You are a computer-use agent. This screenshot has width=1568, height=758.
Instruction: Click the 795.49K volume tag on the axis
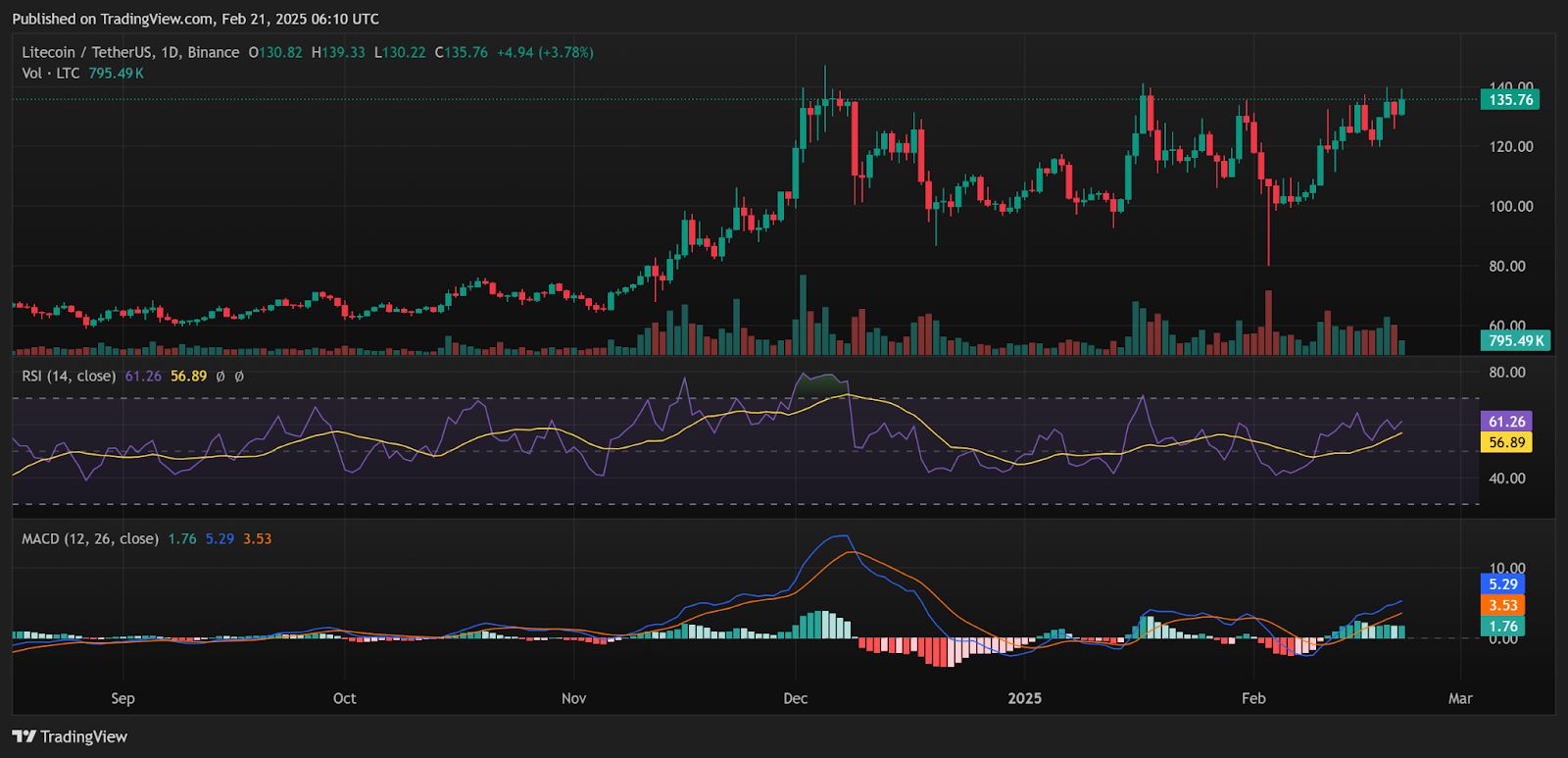(1514, 340)
